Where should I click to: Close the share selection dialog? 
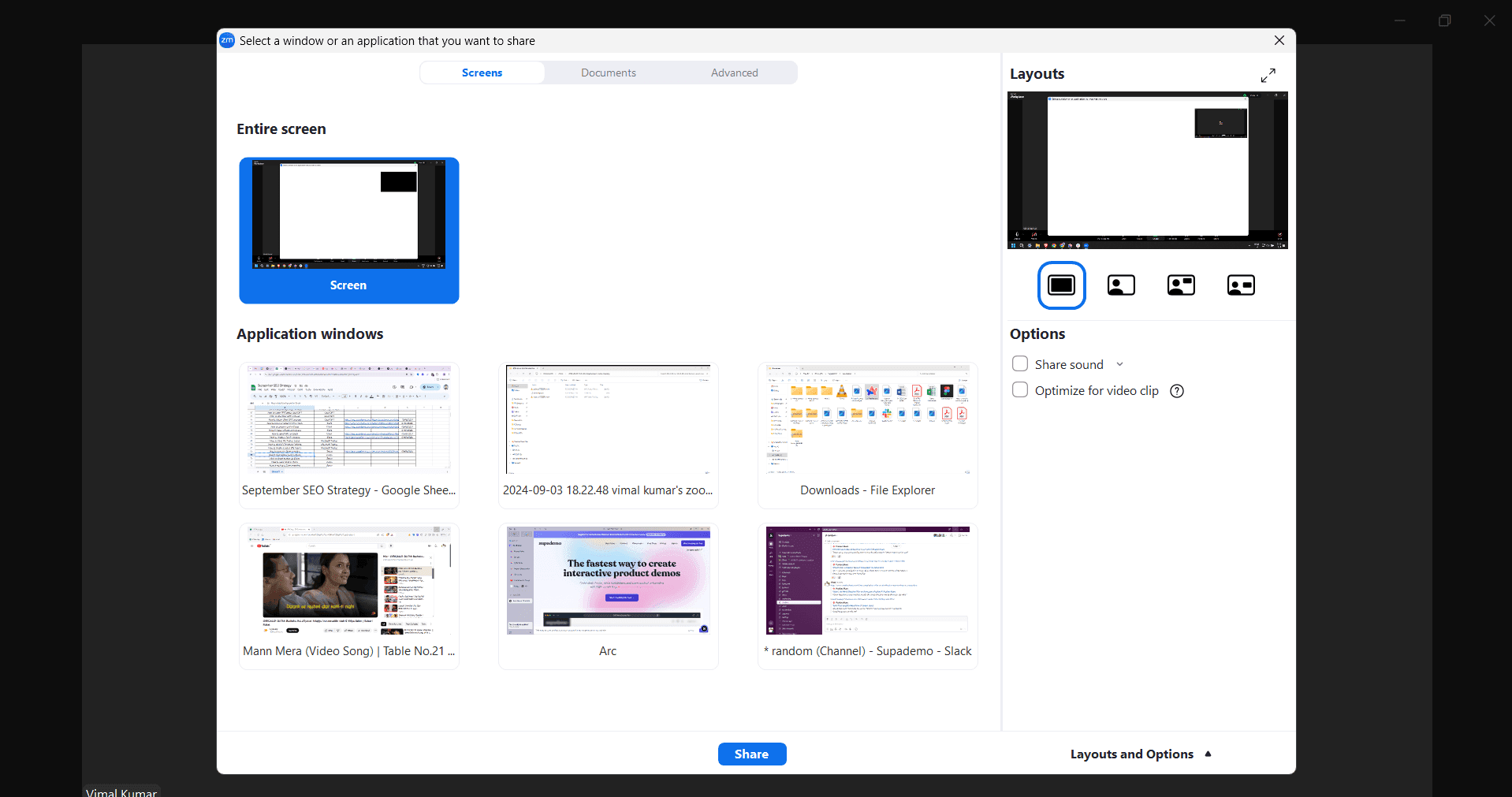1279,40
